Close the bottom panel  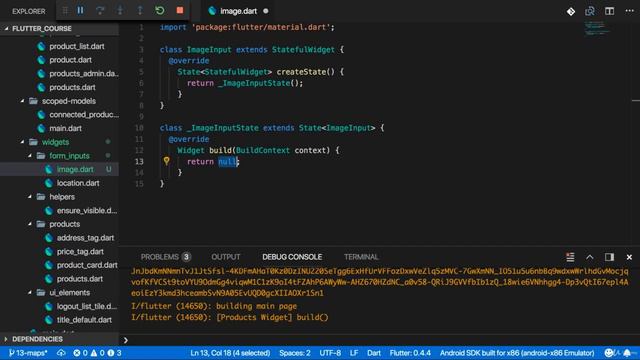[629, 257]
